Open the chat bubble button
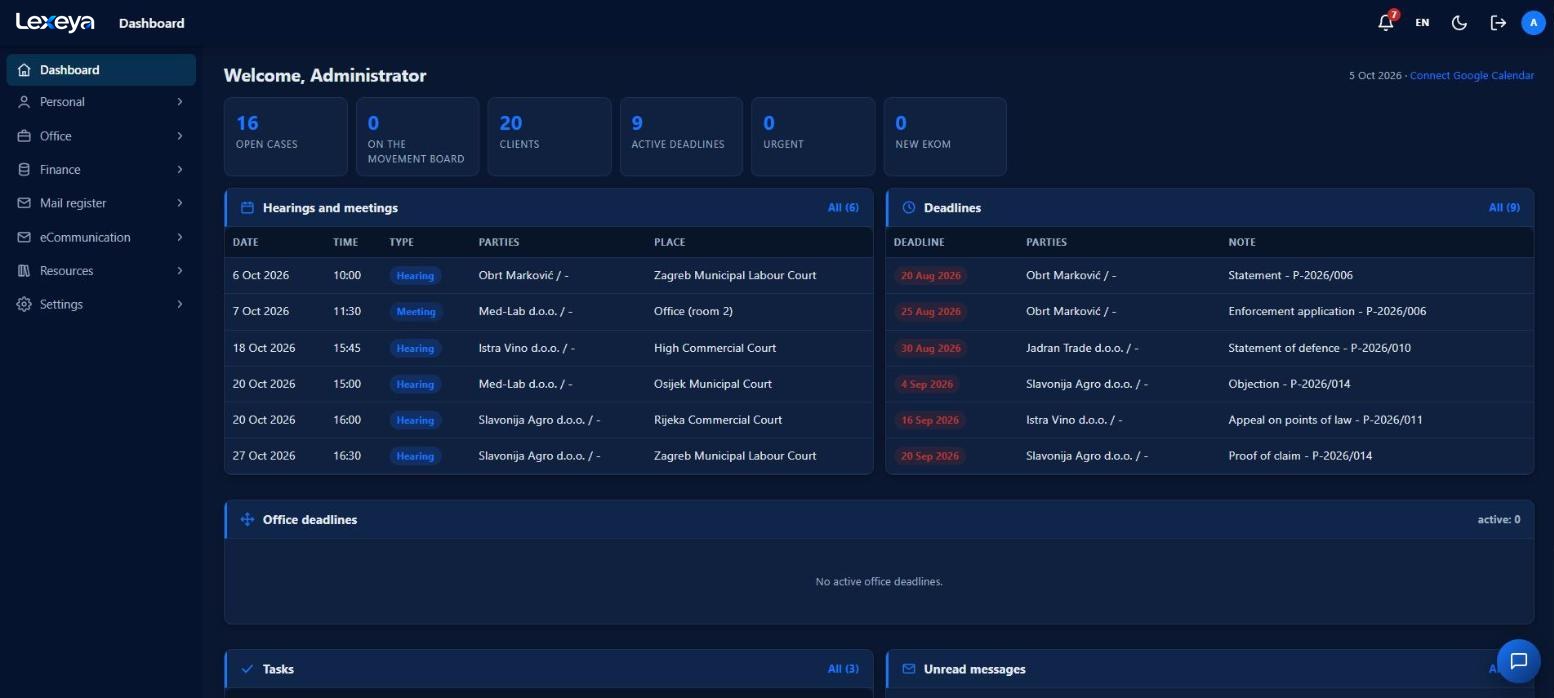This screenshot has width=1554, height=698. click(x=1518, y=660)
